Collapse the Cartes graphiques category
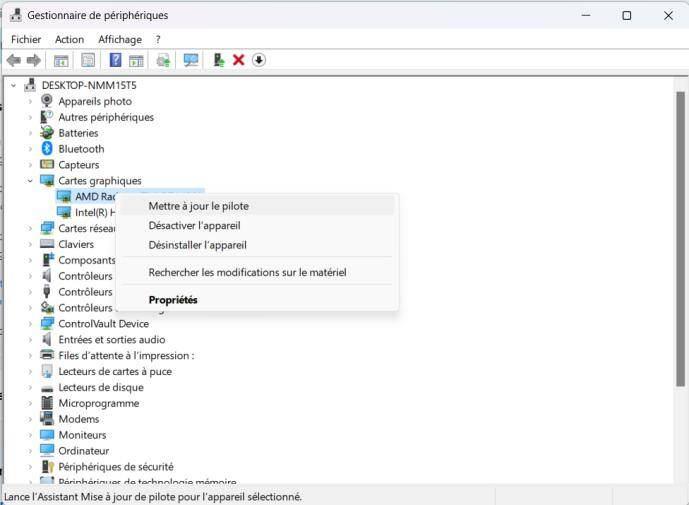This screenshot has height=505, width=689. (30, 181)
